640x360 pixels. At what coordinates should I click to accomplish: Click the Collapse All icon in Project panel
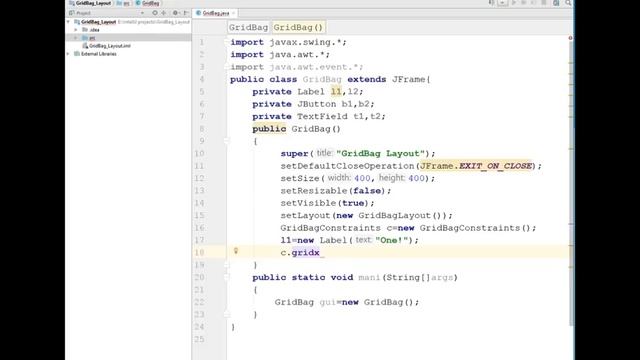point(164,13)
